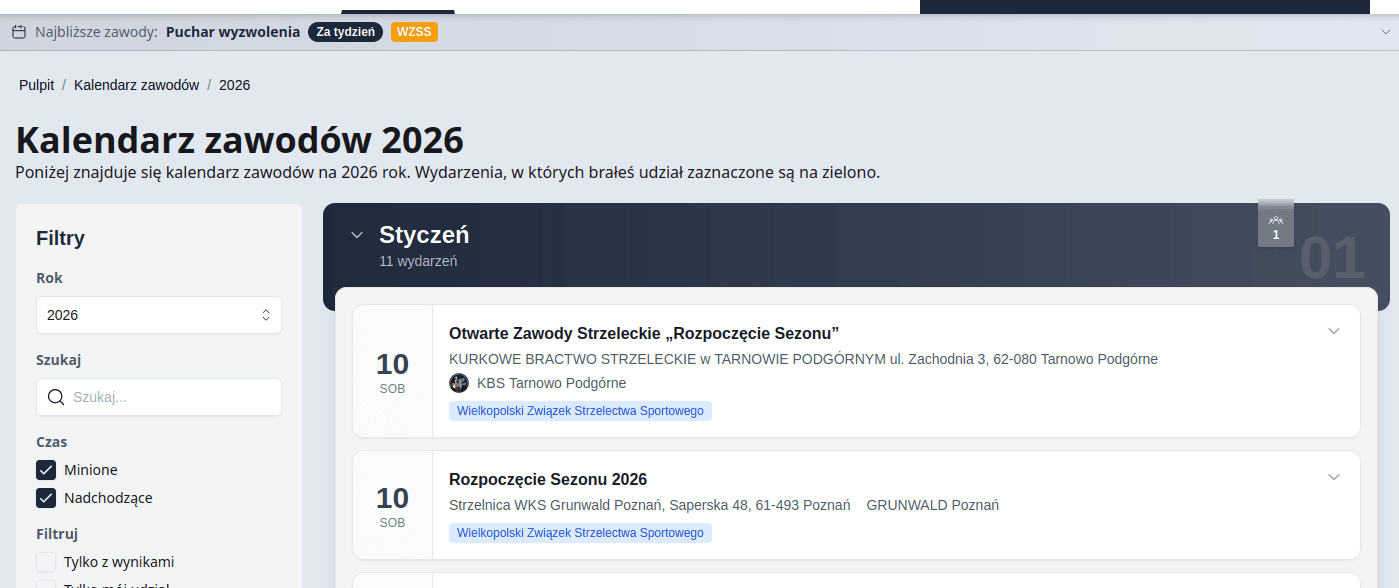Click the magnifier icon in the search box
The height and width of the screenshot is (588, 1399).
56,397
